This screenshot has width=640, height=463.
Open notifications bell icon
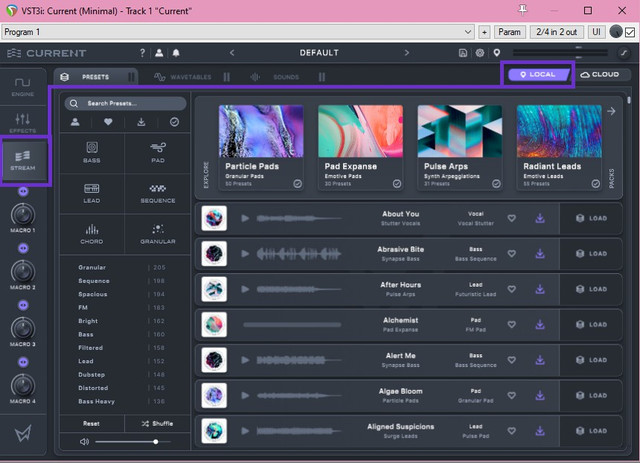coord(176,53)
